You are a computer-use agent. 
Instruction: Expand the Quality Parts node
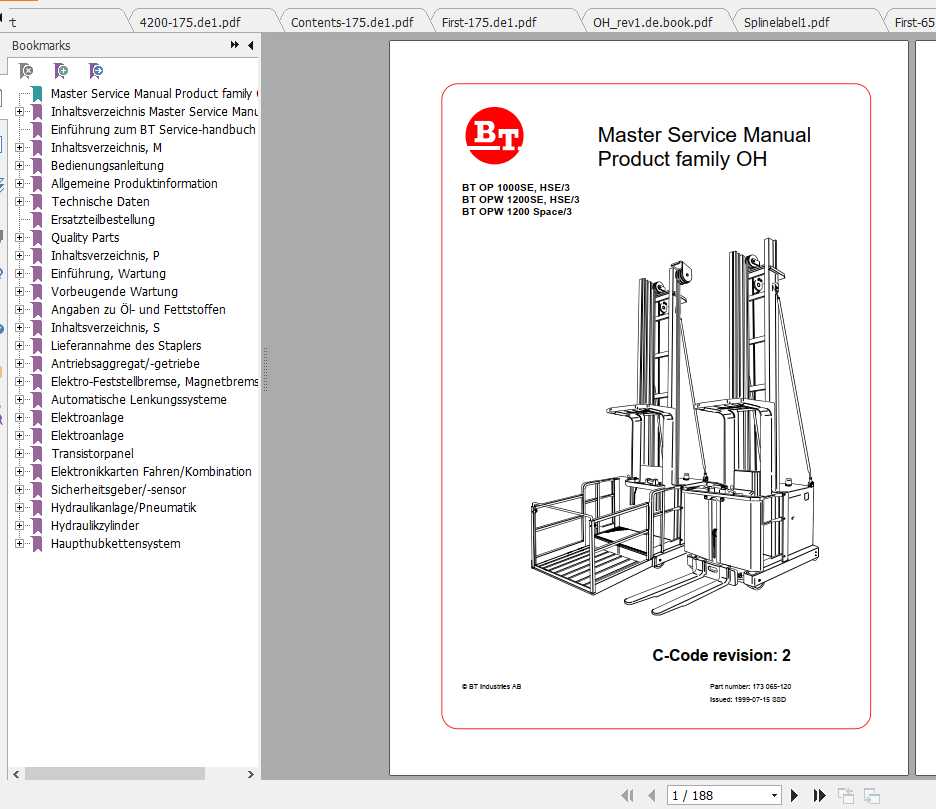tap(19, 238)
